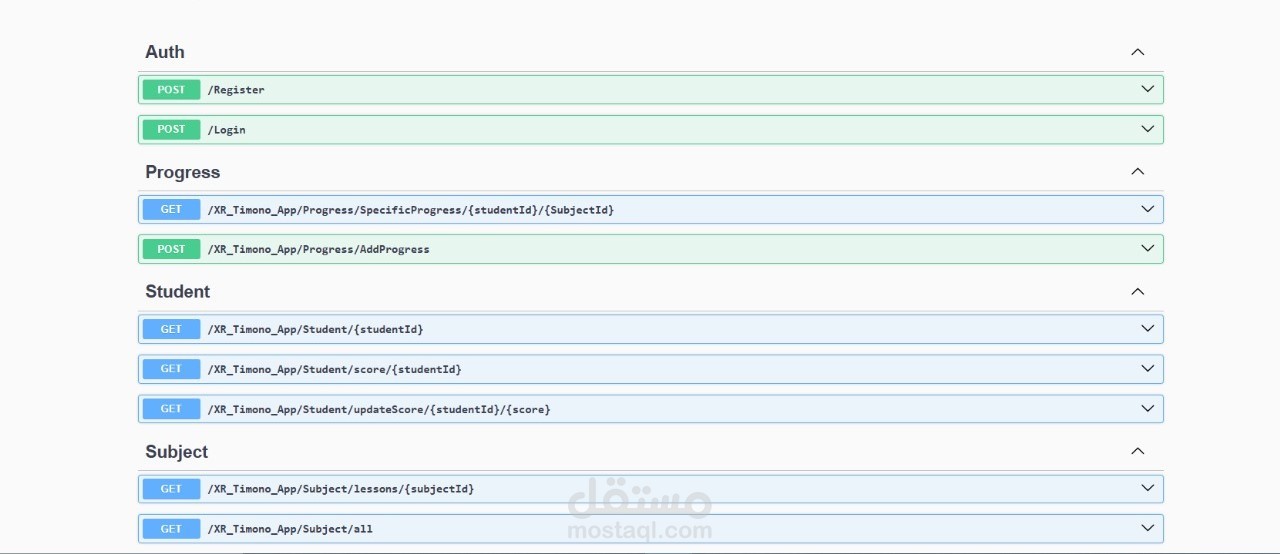Screen dimensions: 1280x554
Task: Click the GET badge for Subject/lessons
Action: coord(171,489)
